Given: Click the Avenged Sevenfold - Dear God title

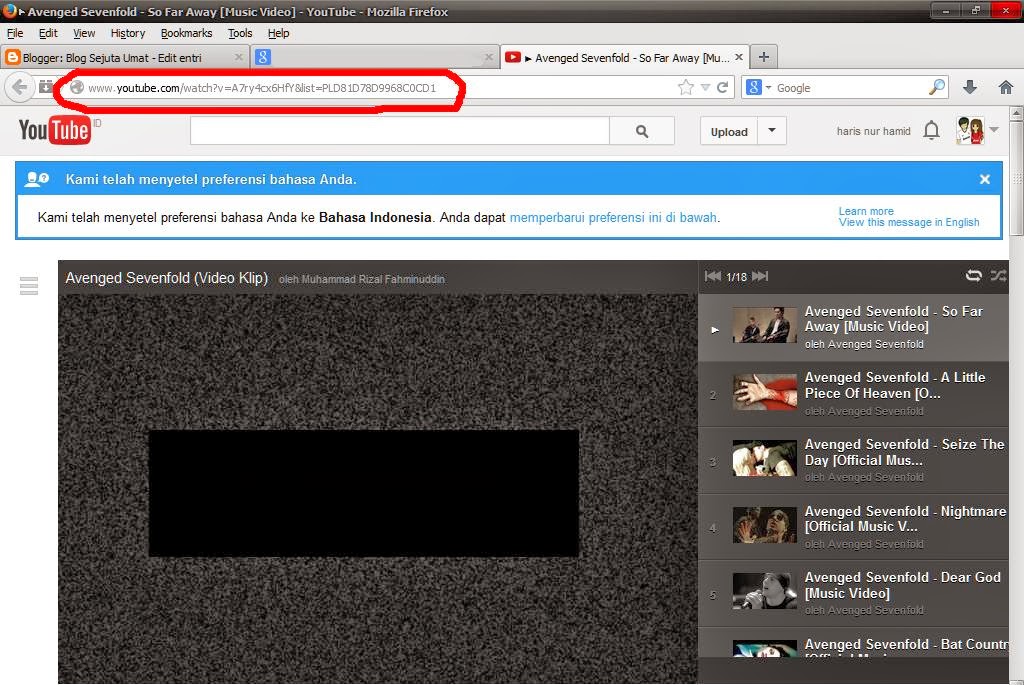Looking at the screenshot, I should point(903,585).
